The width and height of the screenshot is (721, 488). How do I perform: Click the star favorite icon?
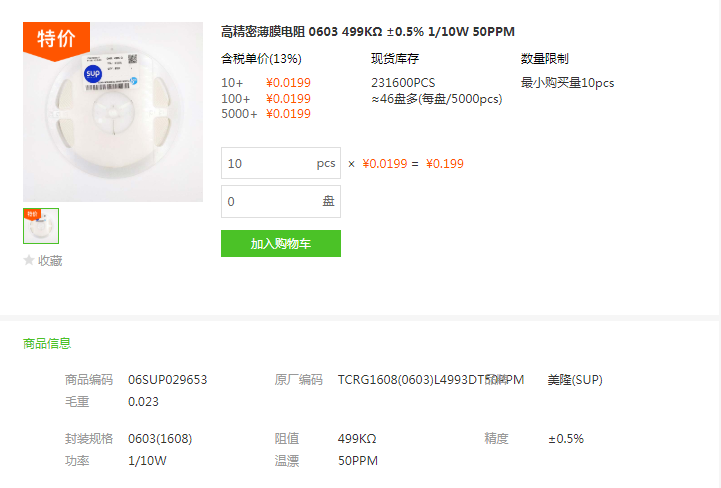[29, 260]
